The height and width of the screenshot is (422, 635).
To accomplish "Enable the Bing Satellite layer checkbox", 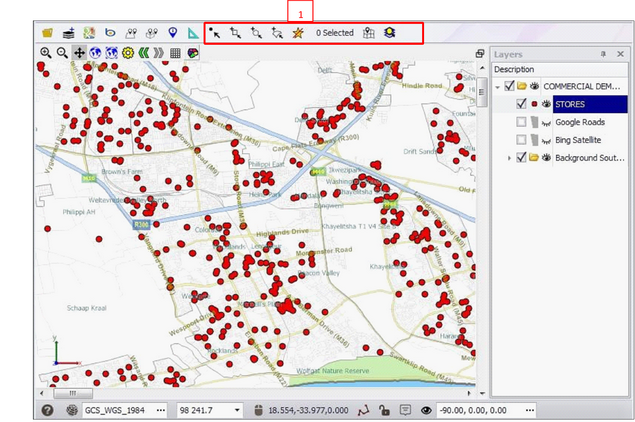I will (522, 140).
